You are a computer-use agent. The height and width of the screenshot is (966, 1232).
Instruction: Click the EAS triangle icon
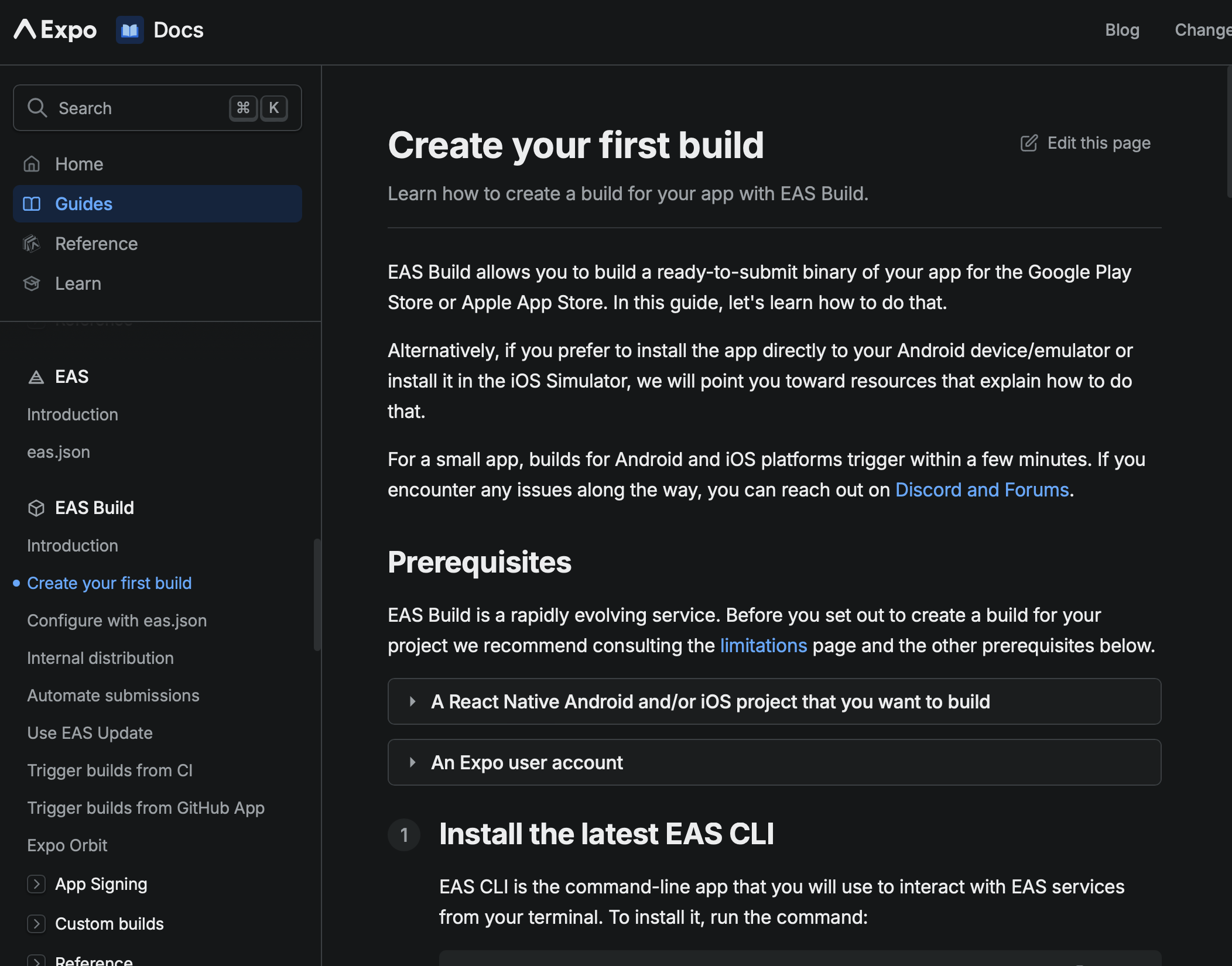pos(36,377)
